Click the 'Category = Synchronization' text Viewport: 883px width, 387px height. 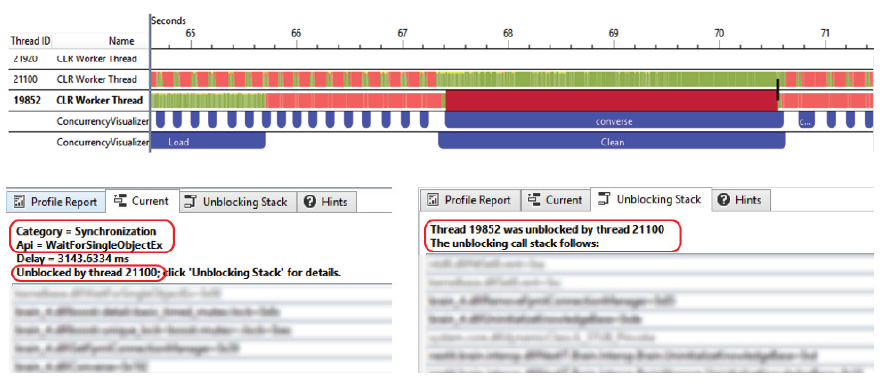(x=86, y=231)
